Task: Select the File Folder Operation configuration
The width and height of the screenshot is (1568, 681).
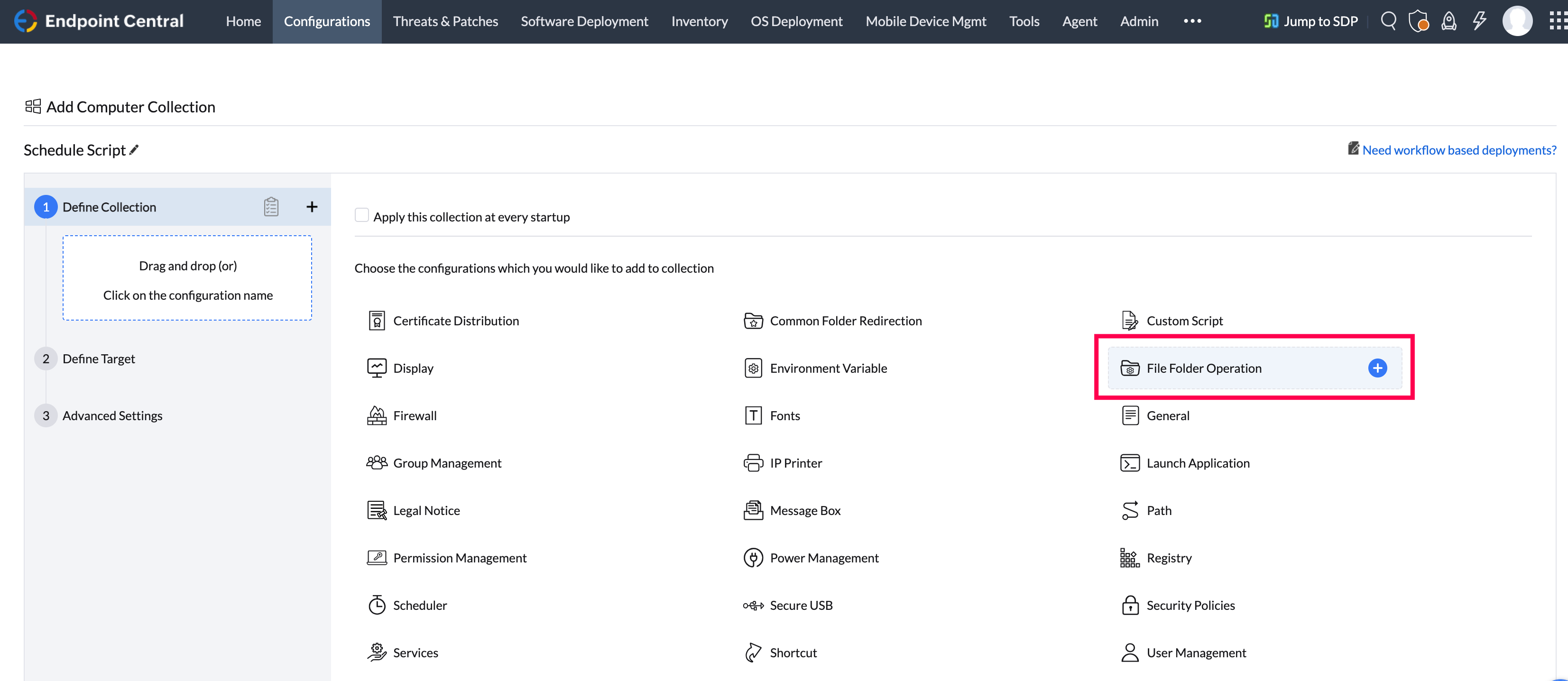Action: (x=1254, y=368)
